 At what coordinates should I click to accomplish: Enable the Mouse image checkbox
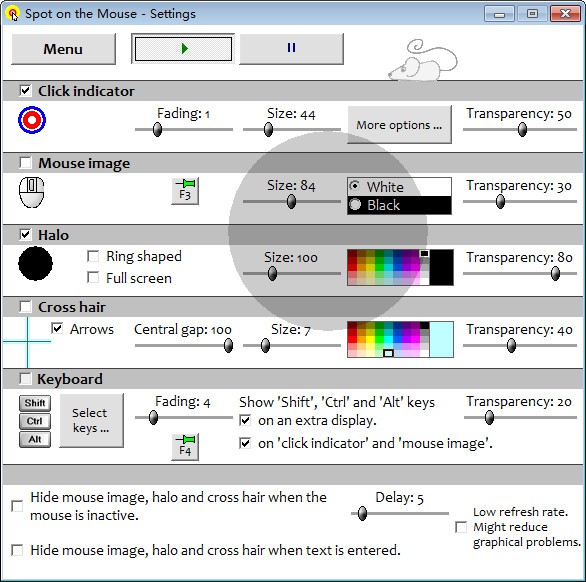coord(25,163)
